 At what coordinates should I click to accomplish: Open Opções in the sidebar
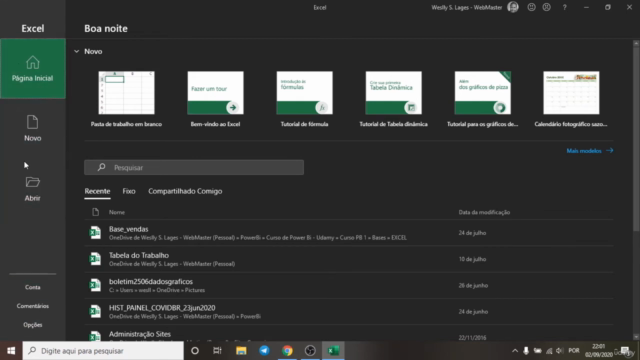[x=33, y=325]
